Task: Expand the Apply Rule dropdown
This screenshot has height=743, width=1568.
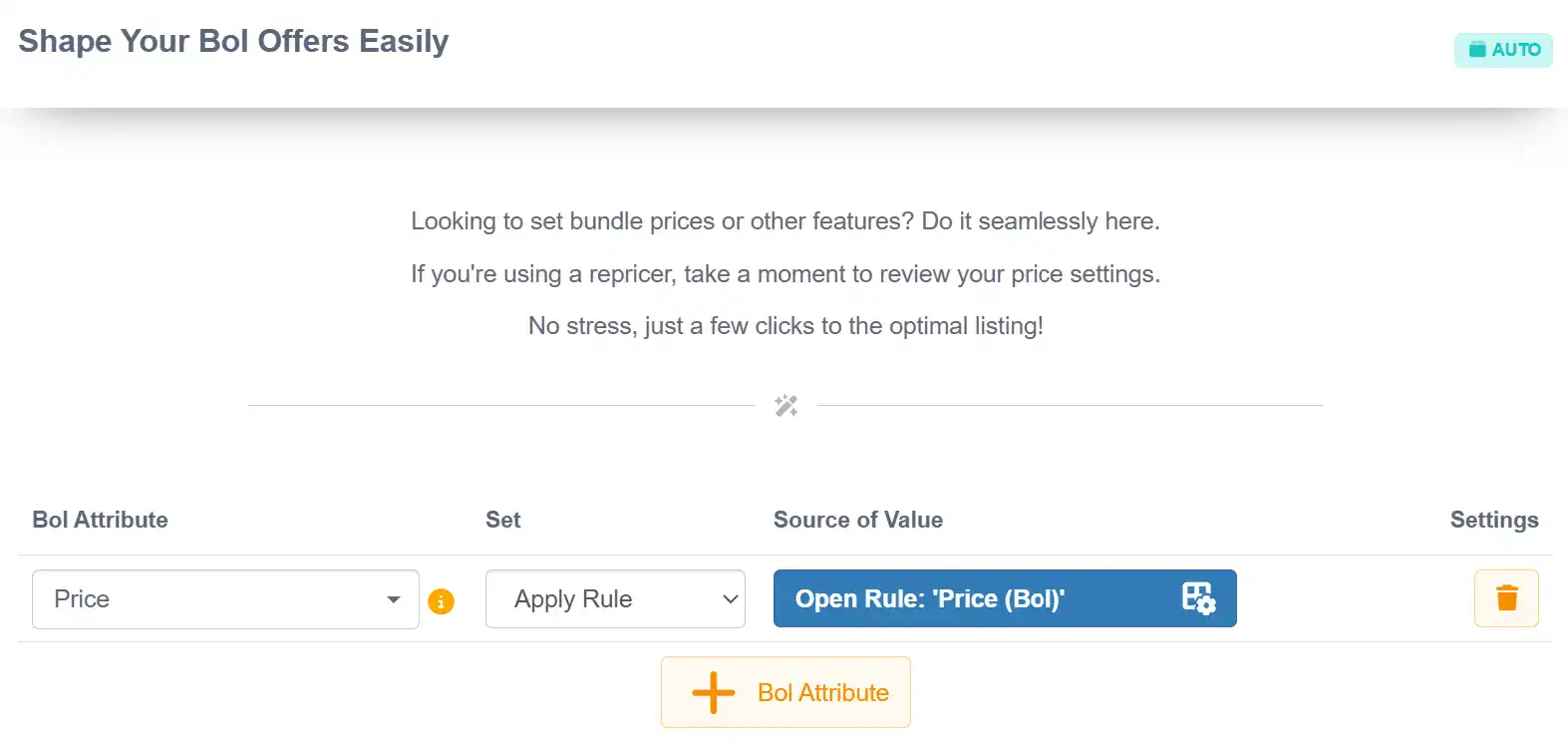Action: 614,599
